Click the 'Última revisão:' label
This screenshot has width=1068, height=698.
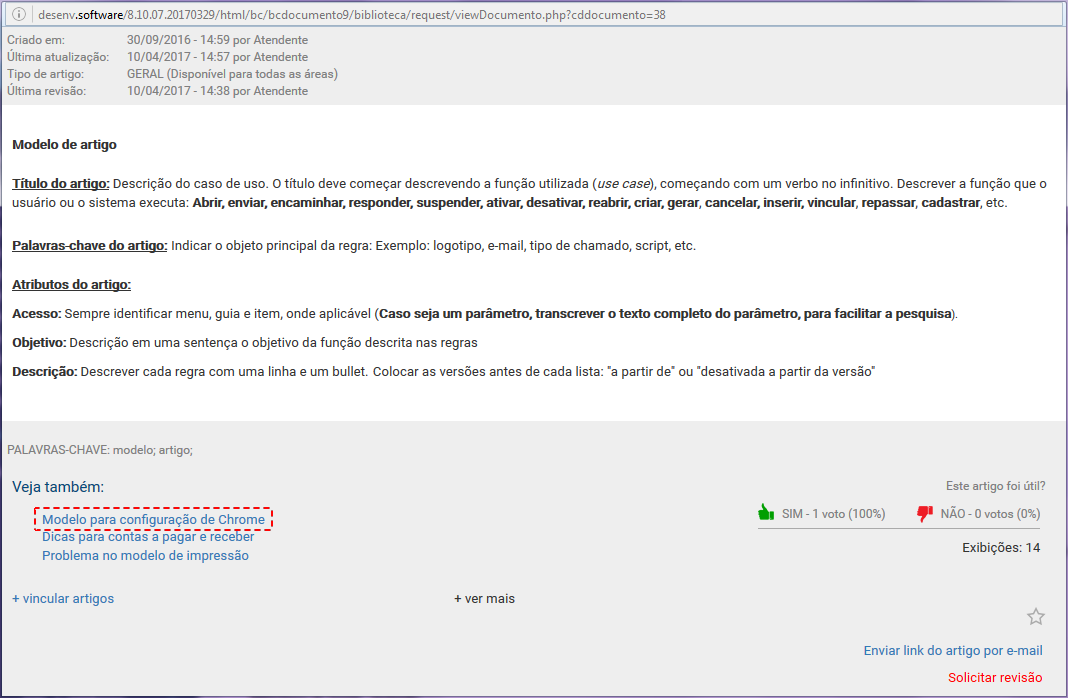(46, 91)
